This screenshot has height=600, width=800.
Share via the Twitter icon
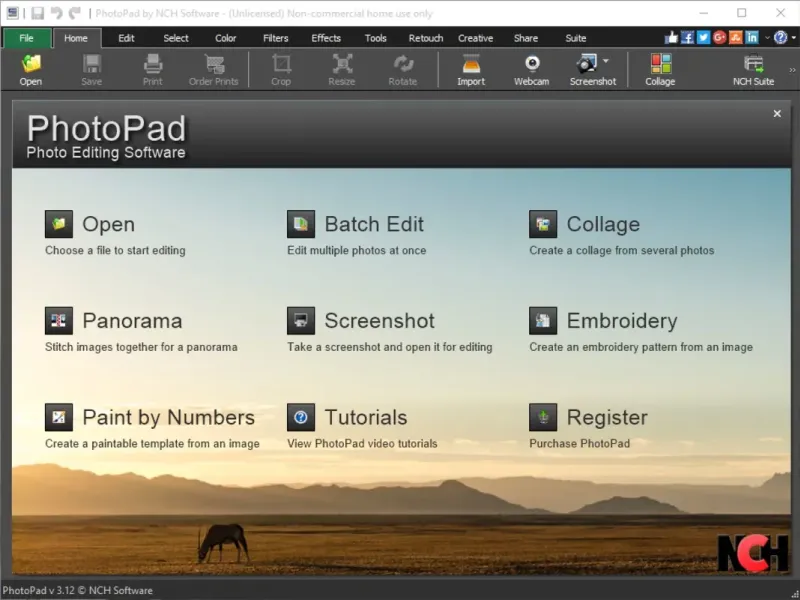704,37
